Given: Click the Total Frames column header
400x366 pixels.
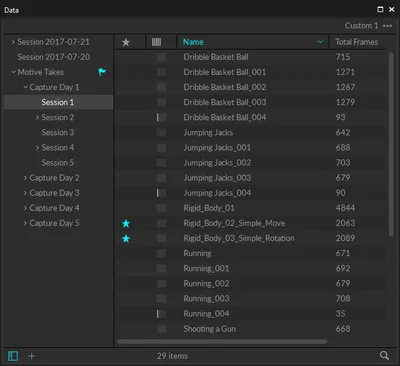Looking at the screenshot, I should (x=356, y=42).
